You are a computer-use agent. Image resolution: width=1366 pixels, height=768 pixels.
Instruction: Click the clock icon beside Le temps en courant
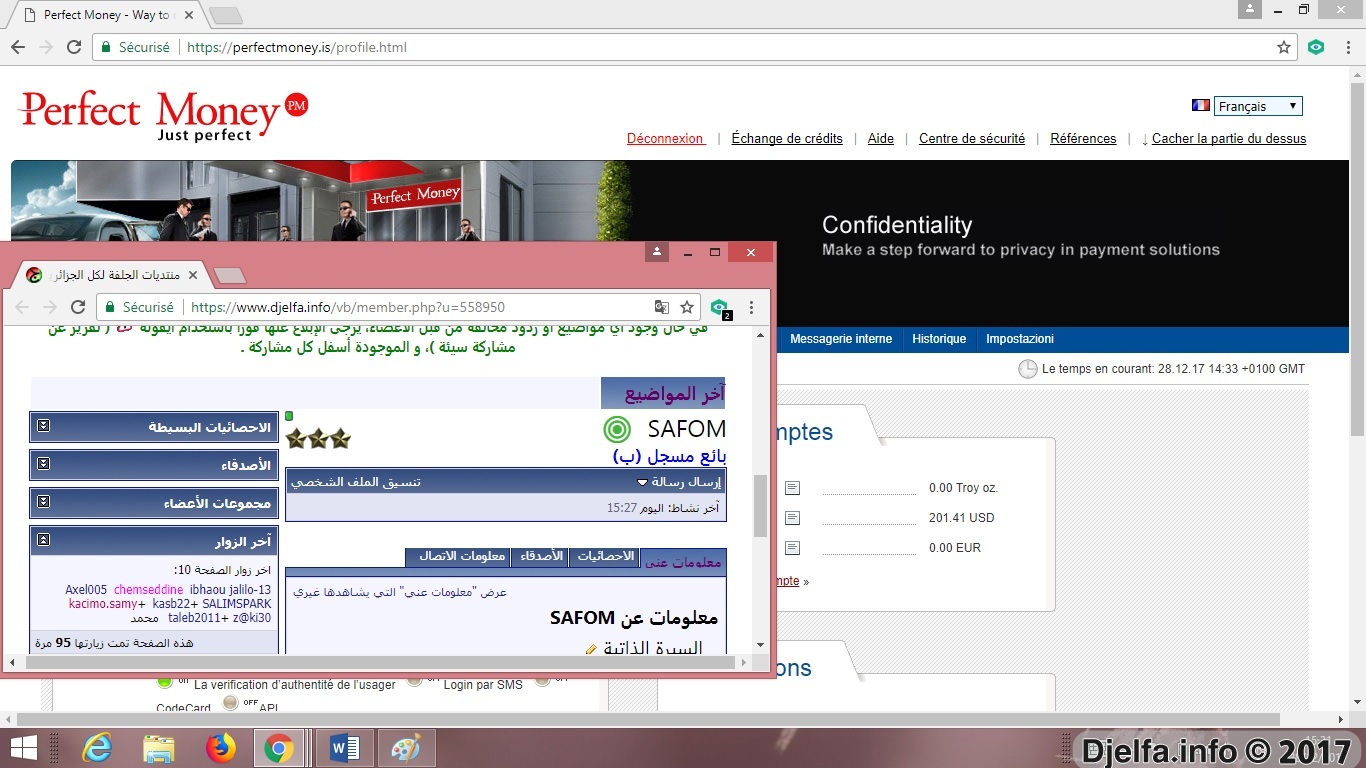click(1027, 369)
